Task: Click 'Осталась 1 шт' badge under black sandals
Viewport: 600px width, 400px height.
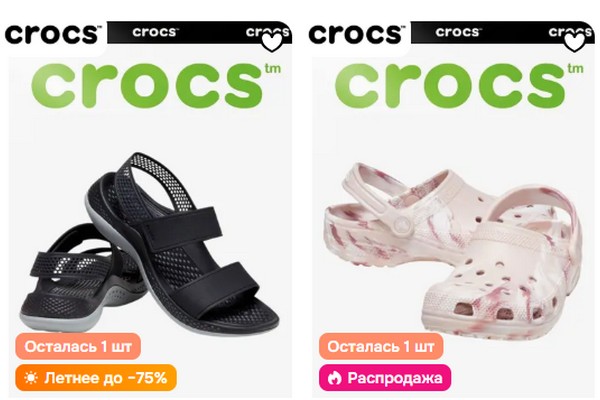Action: [x=78, y=346]
